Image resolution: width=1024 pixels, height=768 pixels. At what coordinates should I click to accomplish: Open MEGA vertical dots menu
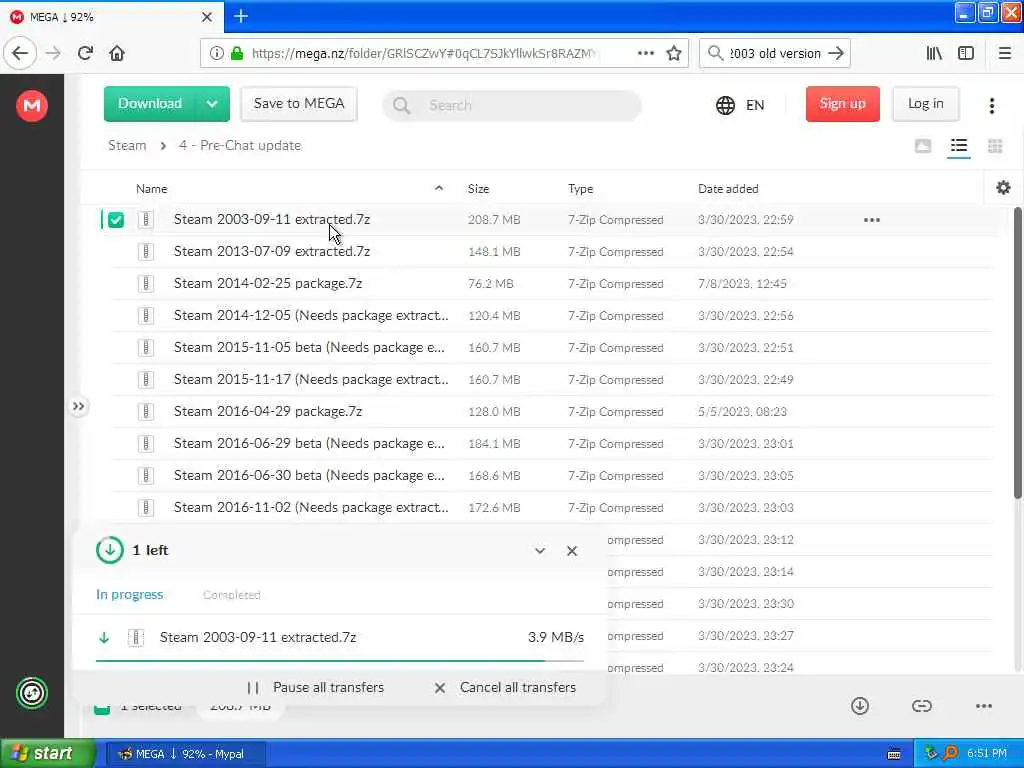[x=991, y=105]
